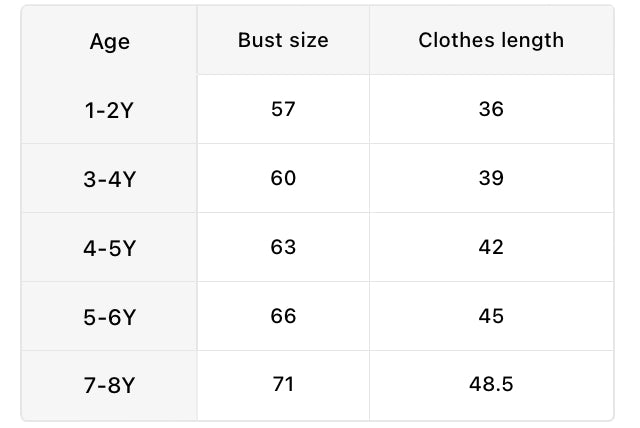Screen dimensions: 640x428
Task: Select the 7-8Y age row label
Action: click(110, 386)
